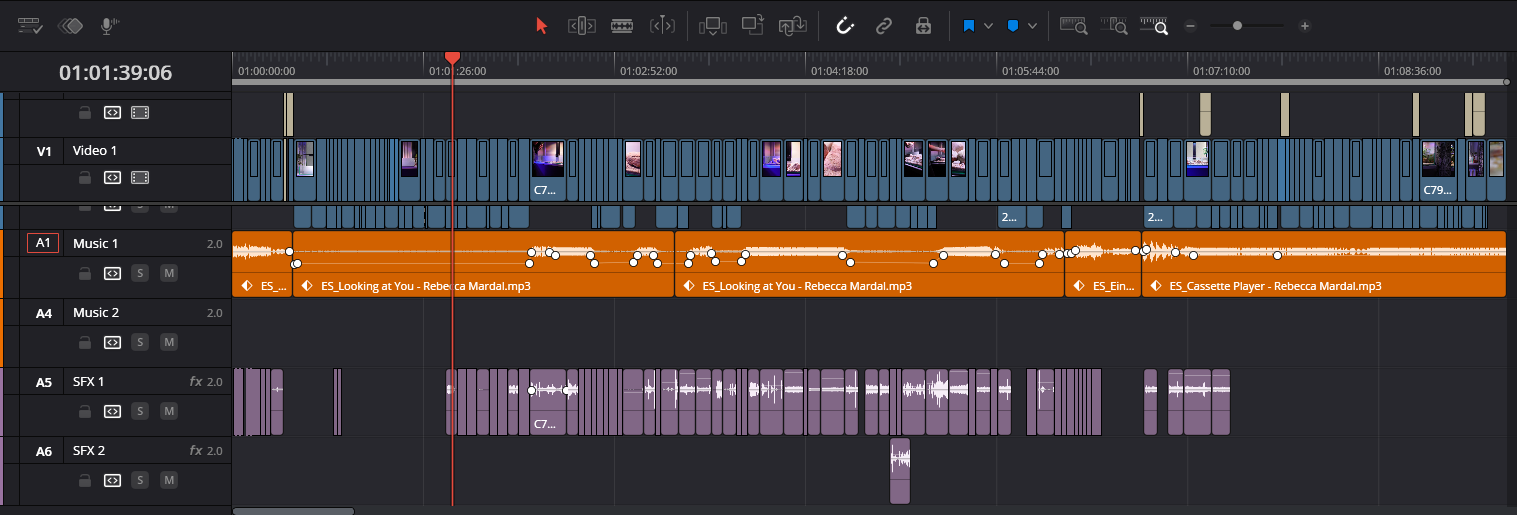Activate Dynamic Trim Mode tool
The height and width of the screenshot is (515, 1517).
622,26
